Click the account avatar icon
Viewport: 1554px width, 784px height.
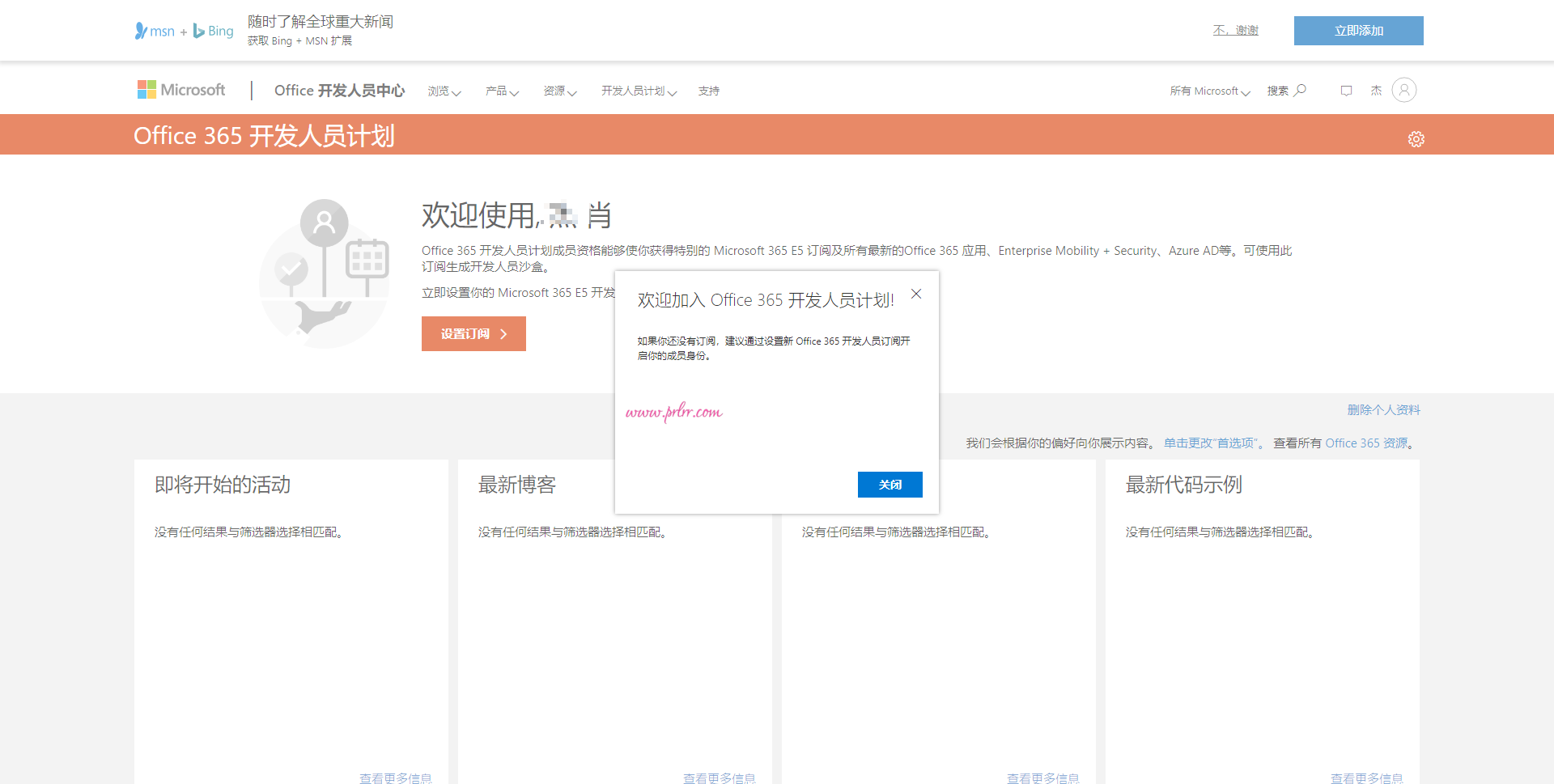pyautogui.click(x=1404, y=90)
